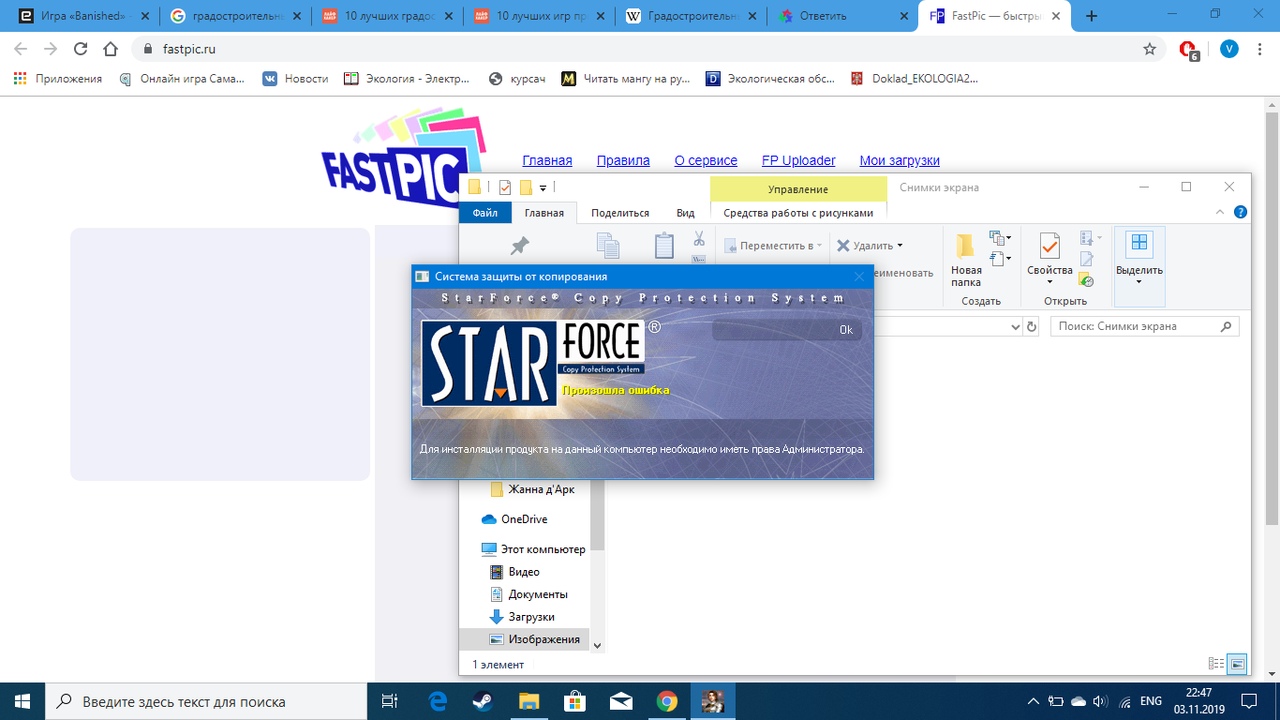Open the Правила link on FastPic
The height and width of the screenshot is (720, 1280).
pyautogui.click(x=623, y=161)
